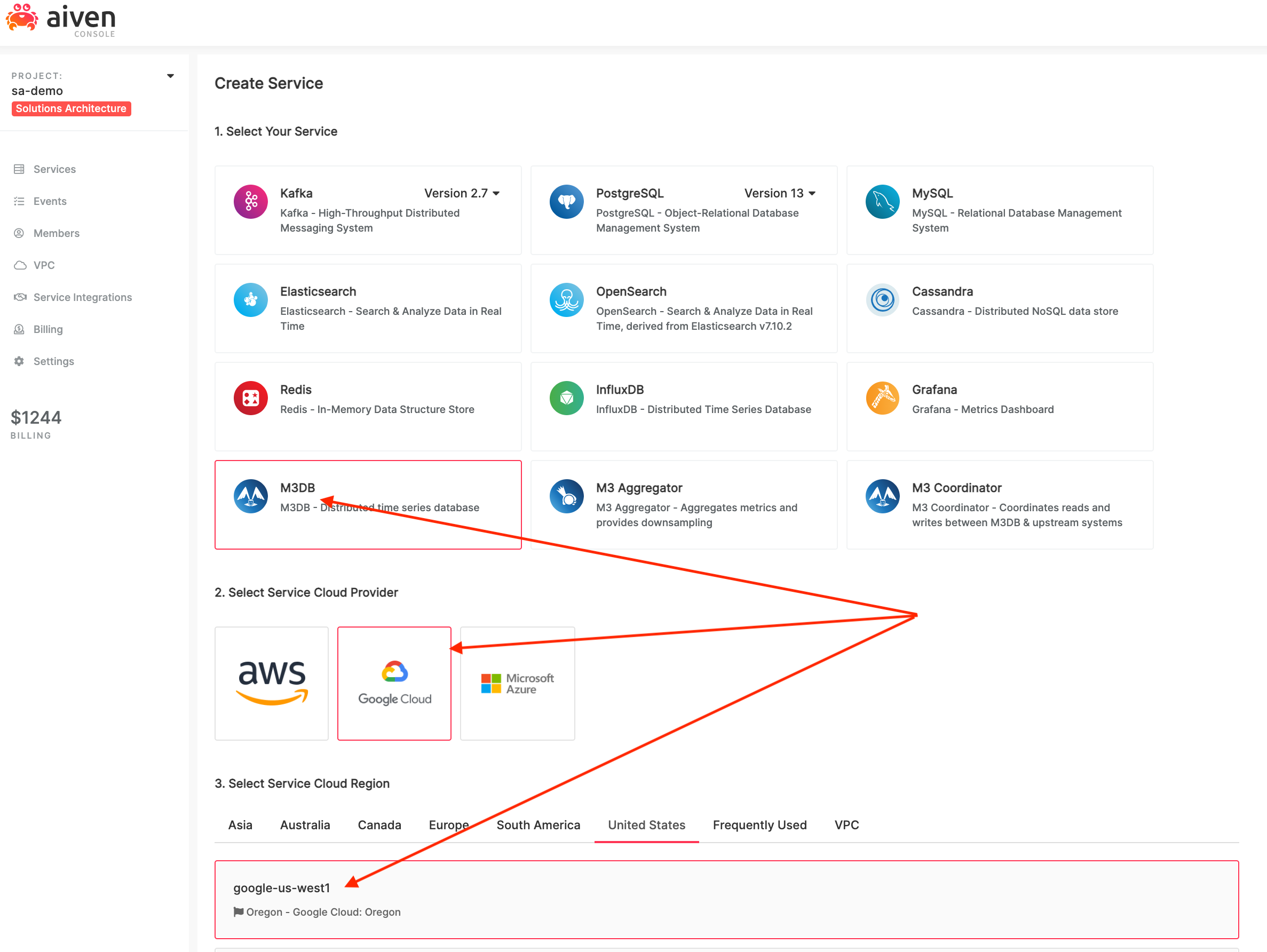Click the PostgreSQL service title
1267x952 pixels.
(629, 194)
